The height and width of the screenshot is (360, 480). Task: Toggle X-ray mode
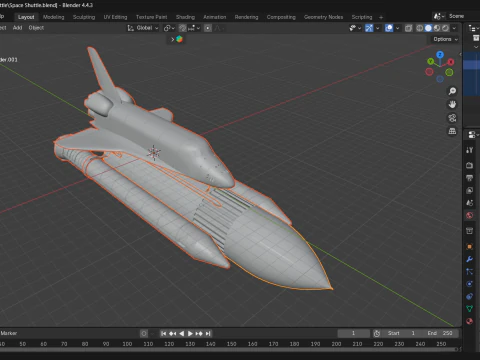[408, 28]
